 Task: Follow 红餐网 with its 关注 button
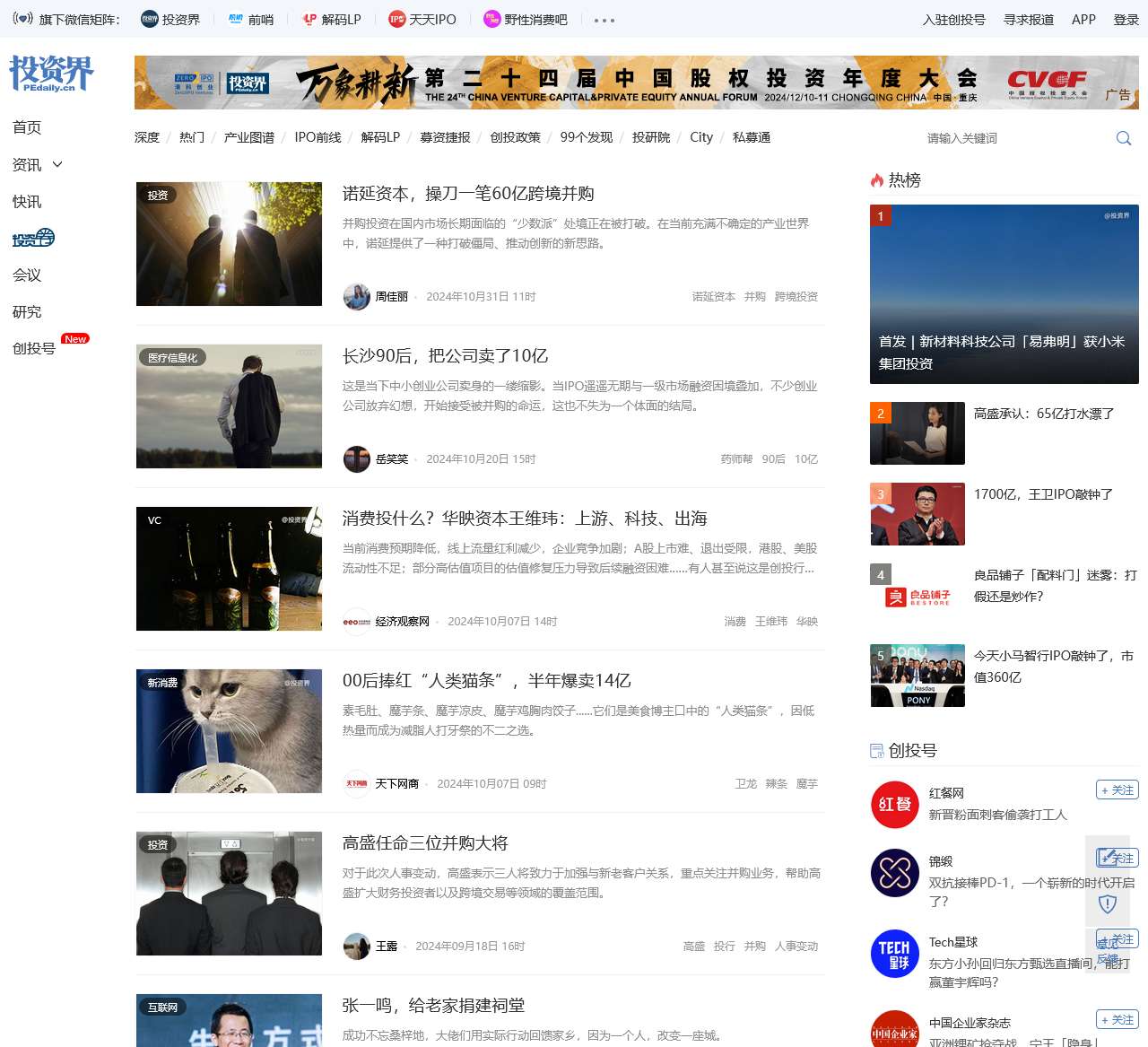tap(1118, 790)
